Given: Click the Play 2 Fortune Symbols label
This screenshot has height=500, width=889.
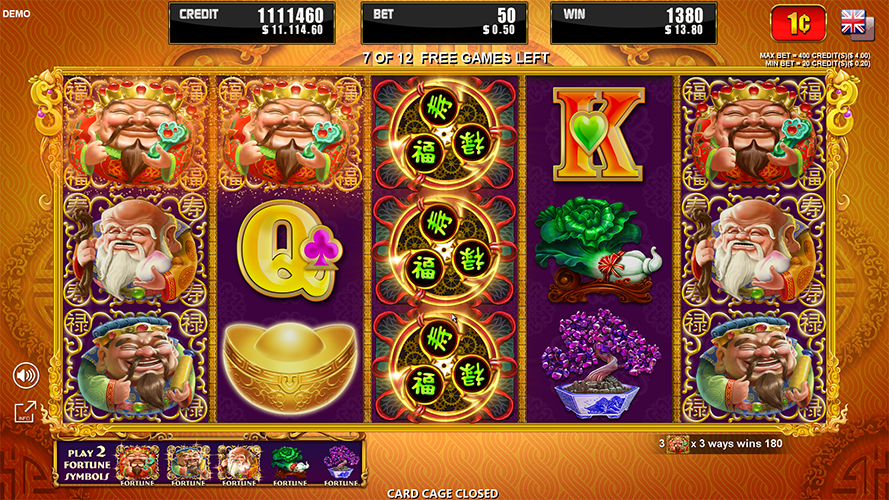Looking at the screenshot, I should [87, 465].
